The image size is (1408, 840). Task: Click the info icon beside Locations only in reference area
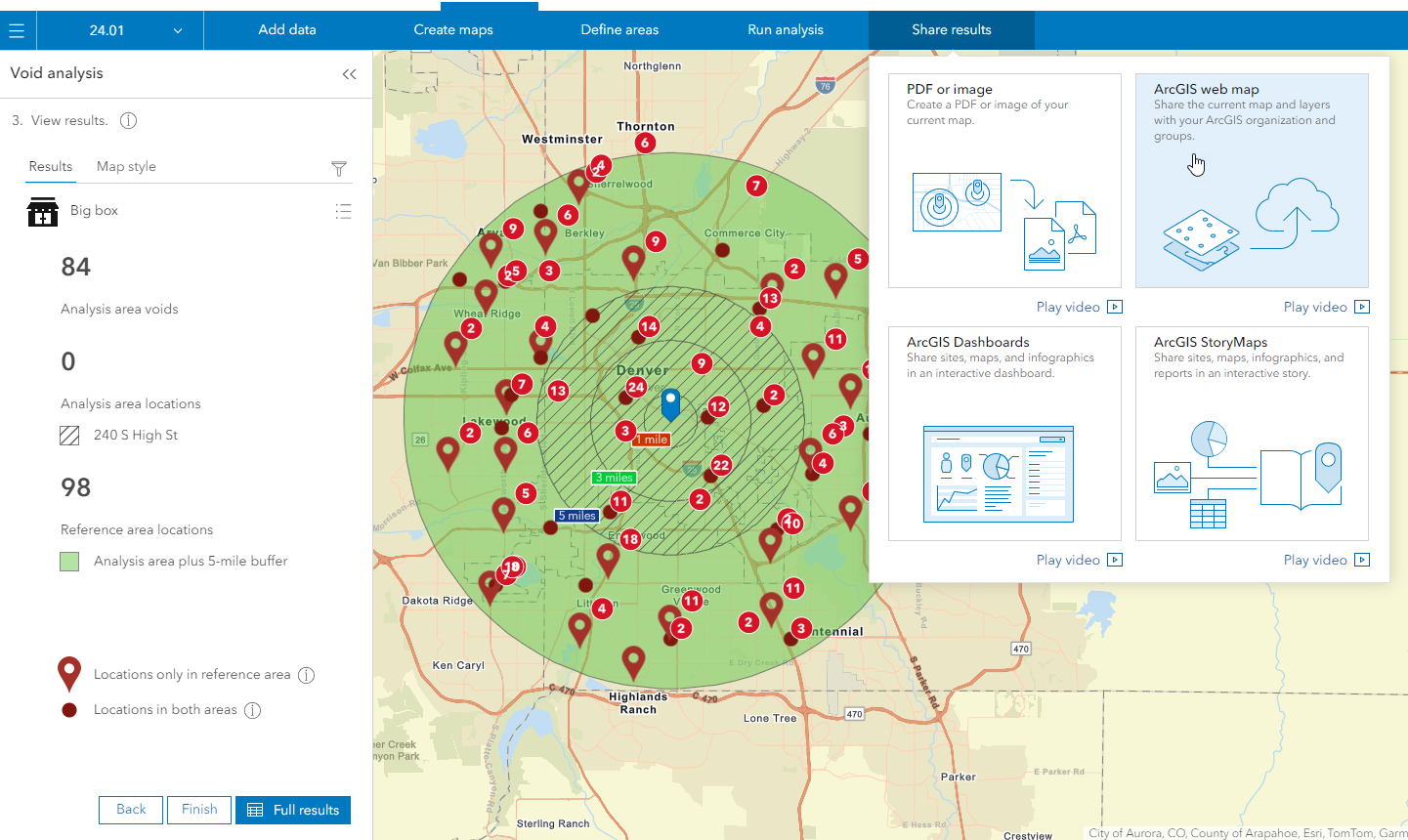[x=309, y=674]
